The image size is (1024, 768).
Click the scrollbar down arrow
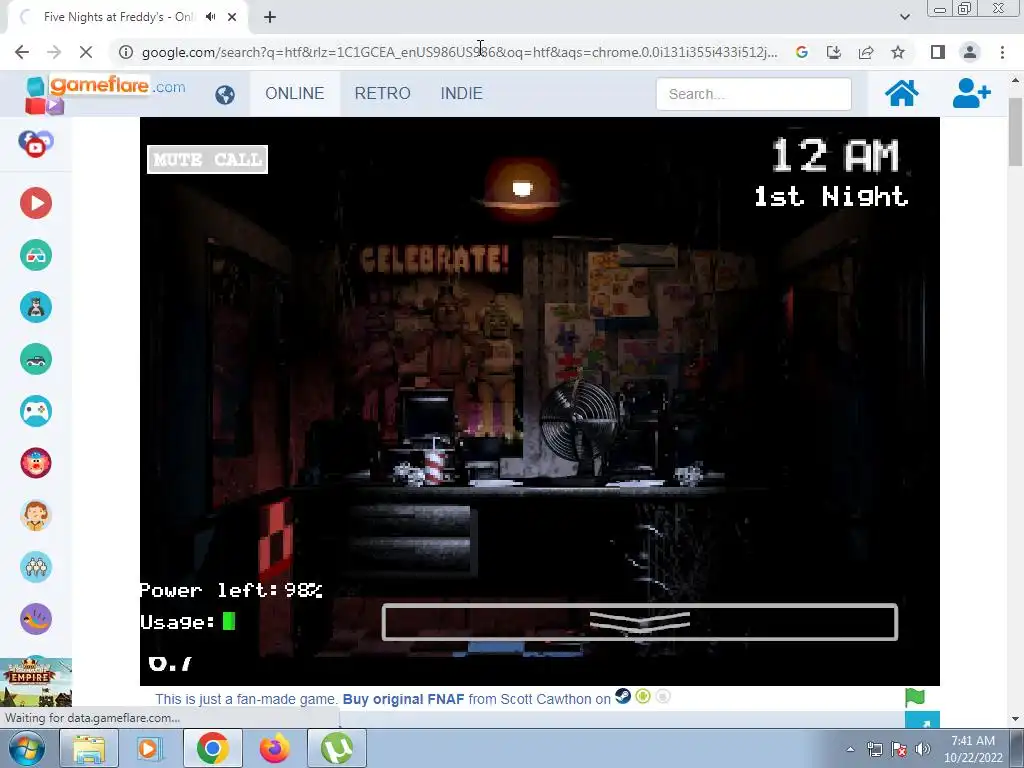(x=1015, y=719)
